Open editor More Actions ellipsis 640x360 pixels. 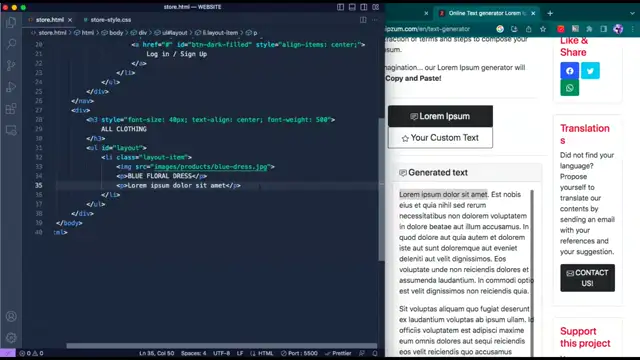(375, 20)
